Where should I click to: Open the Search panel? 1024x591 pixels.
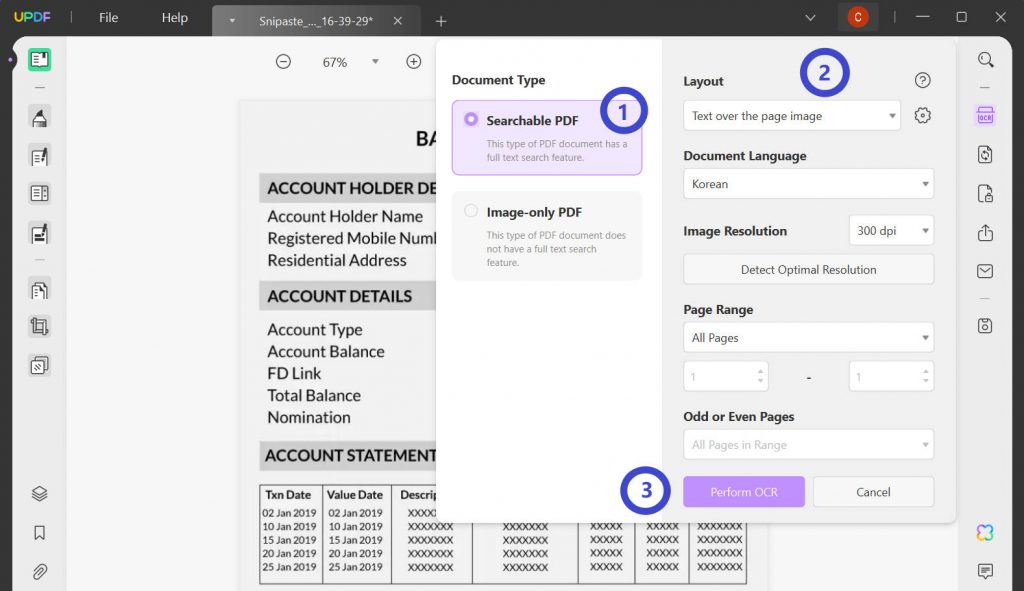click(985, 59)
